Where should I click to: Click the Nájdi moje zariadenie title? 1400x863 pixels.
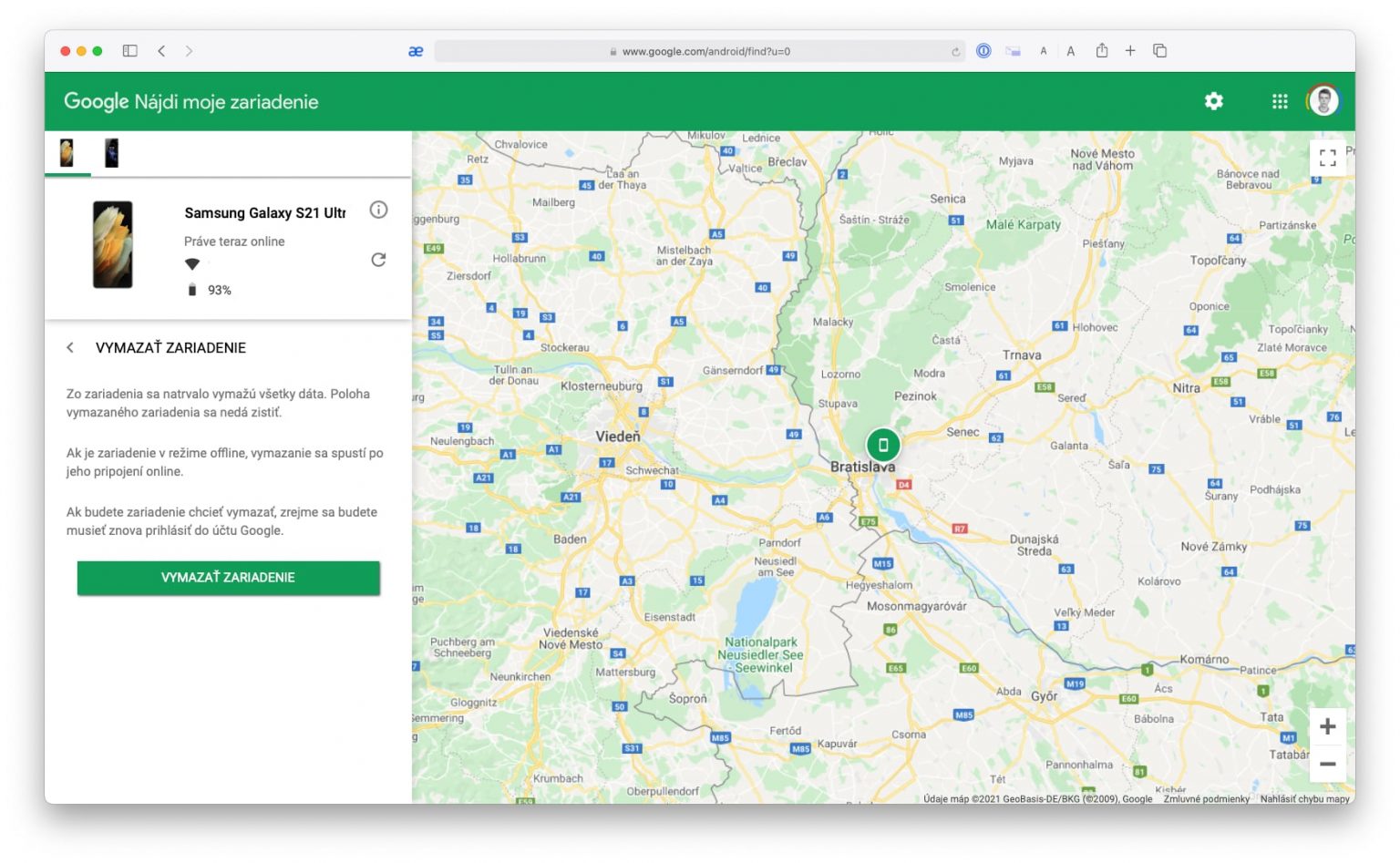click(226, 102)
